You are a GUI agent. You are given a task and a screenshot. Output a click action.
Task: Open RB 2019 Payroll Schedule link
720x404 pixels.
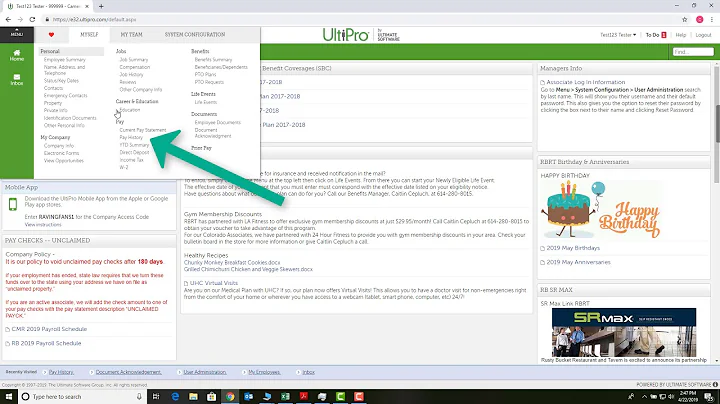click(46, 343)
